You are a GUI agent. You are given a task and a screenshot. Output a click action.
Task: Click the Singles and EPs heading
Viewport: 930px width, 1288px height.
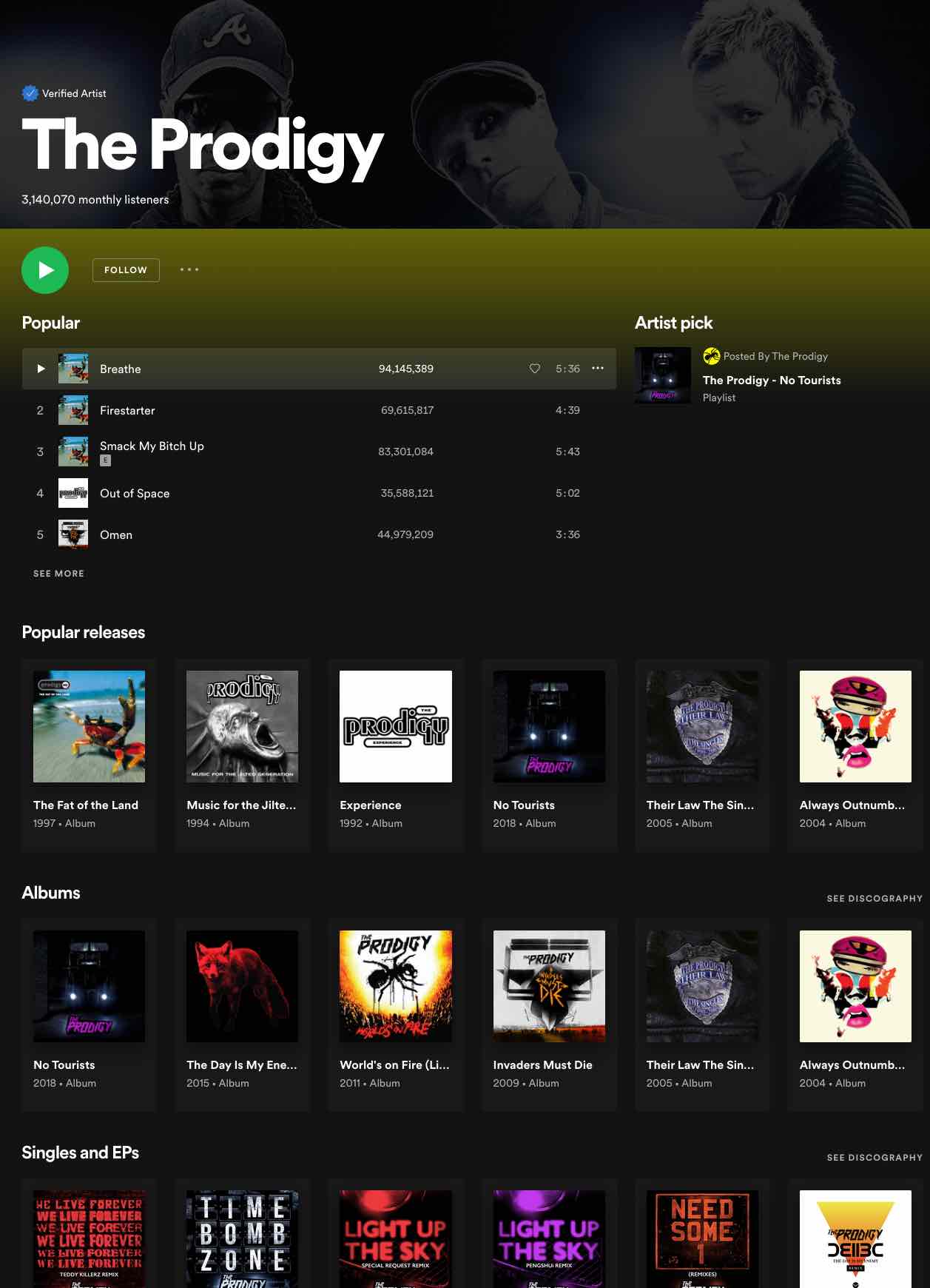[x=80, y=1153]
